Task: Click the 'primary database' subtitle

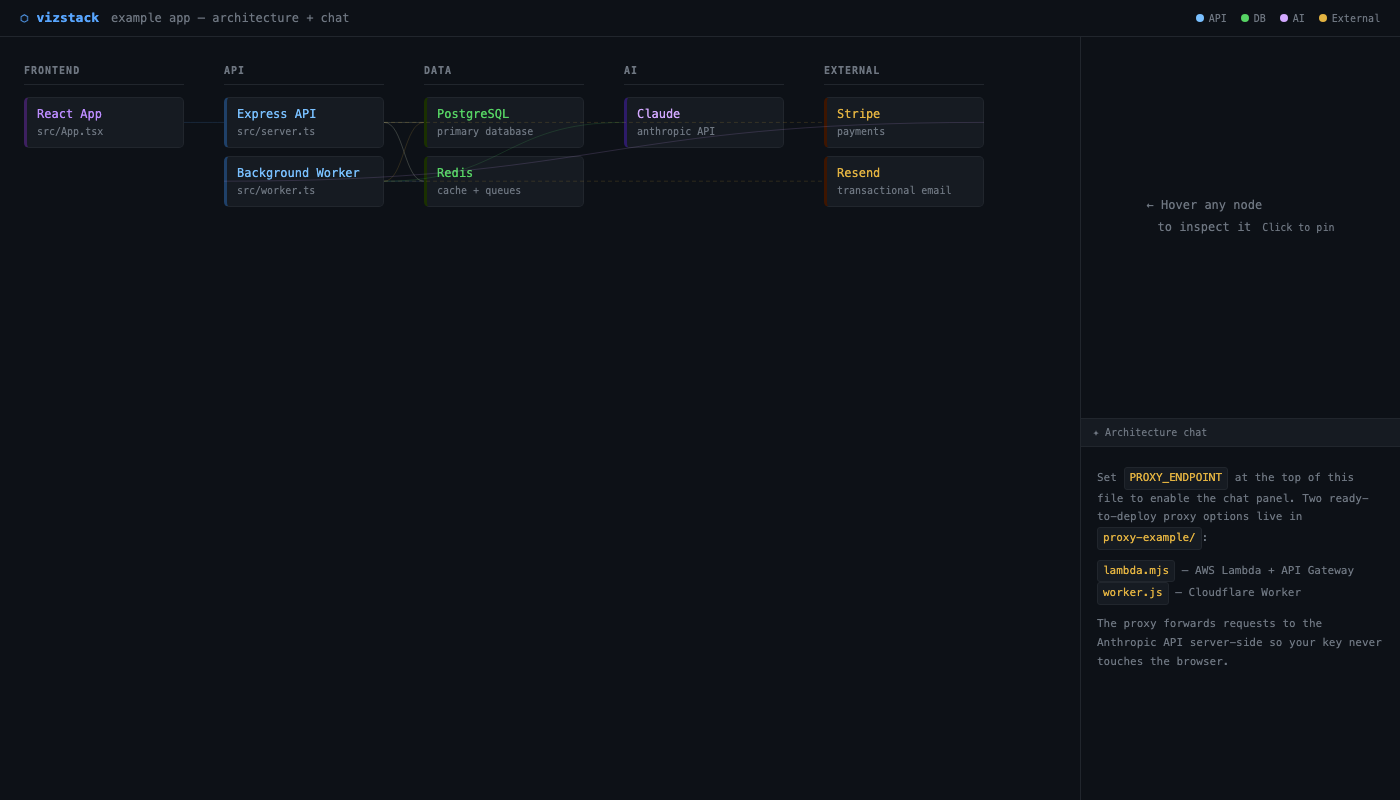Action: pyautogui.click(x=485, y=132)
